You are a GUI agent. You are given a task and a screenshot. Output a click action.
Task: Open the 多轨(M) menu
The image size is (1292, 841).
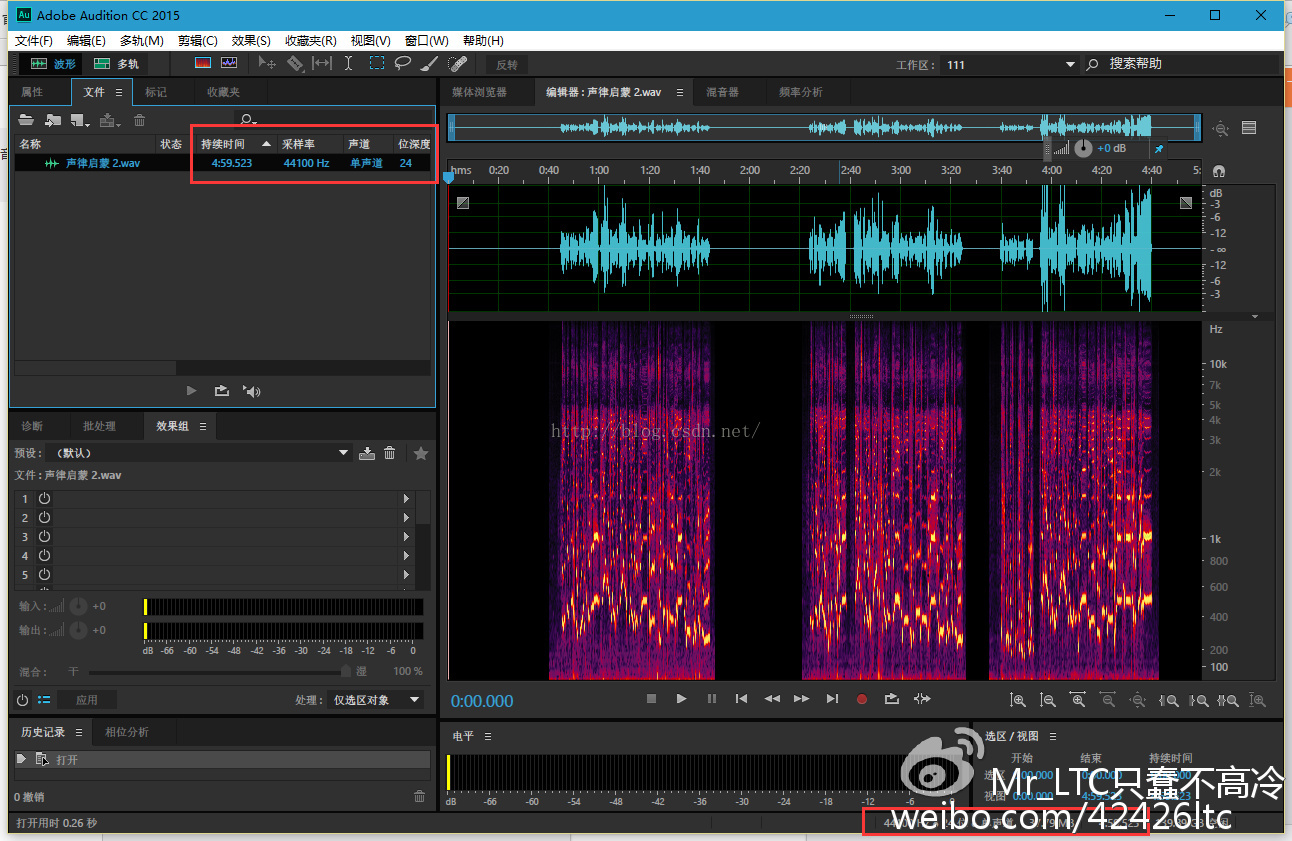click(142, 41)
